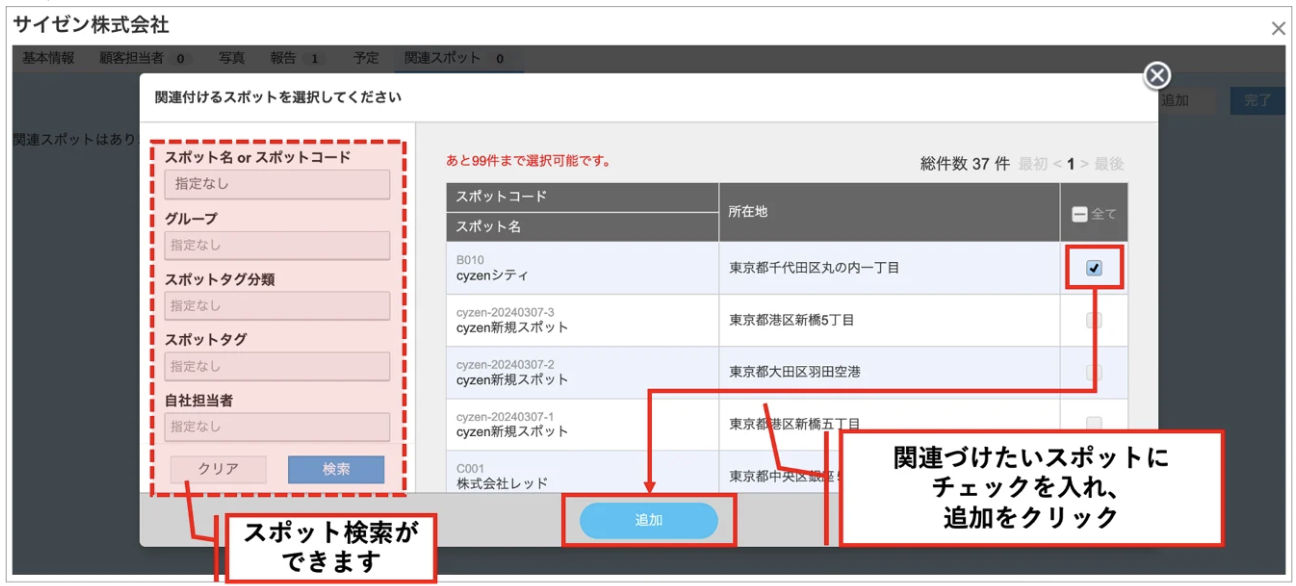Open the スポットタグ分類 filter field

click(x=277, y=306)
